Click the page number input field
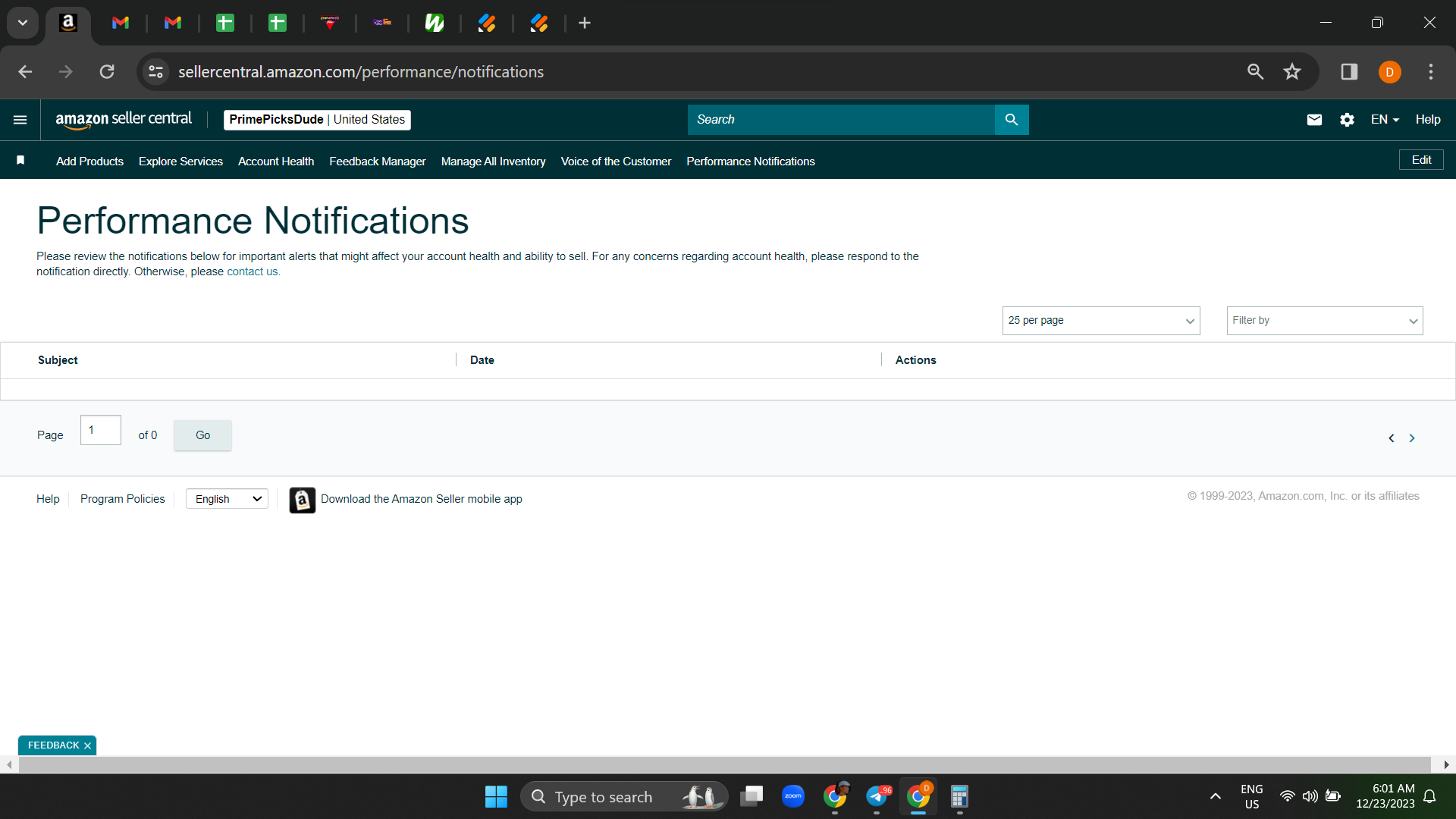This screenshot has width=1456, height=819. point(101,430)
